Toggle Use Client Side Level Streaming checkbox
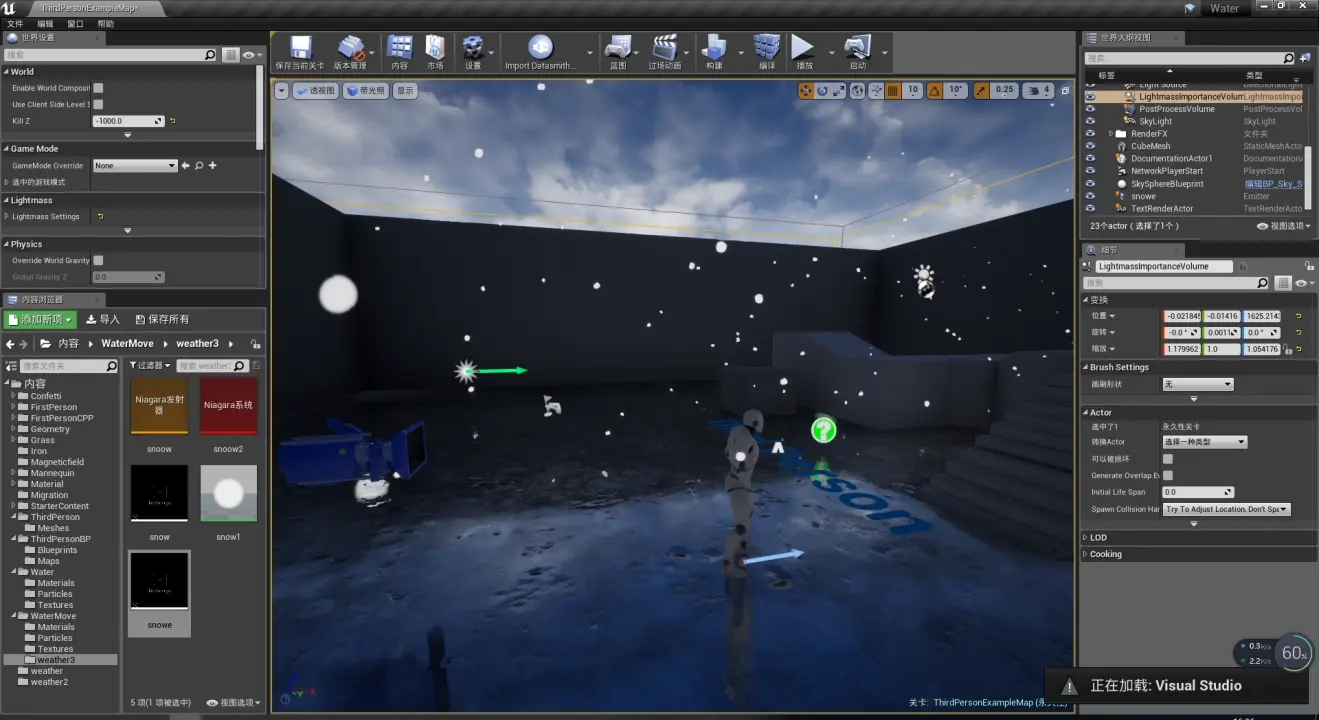Image resolution: width=1319 pixels, height=720 pixels. click(98, 104)
